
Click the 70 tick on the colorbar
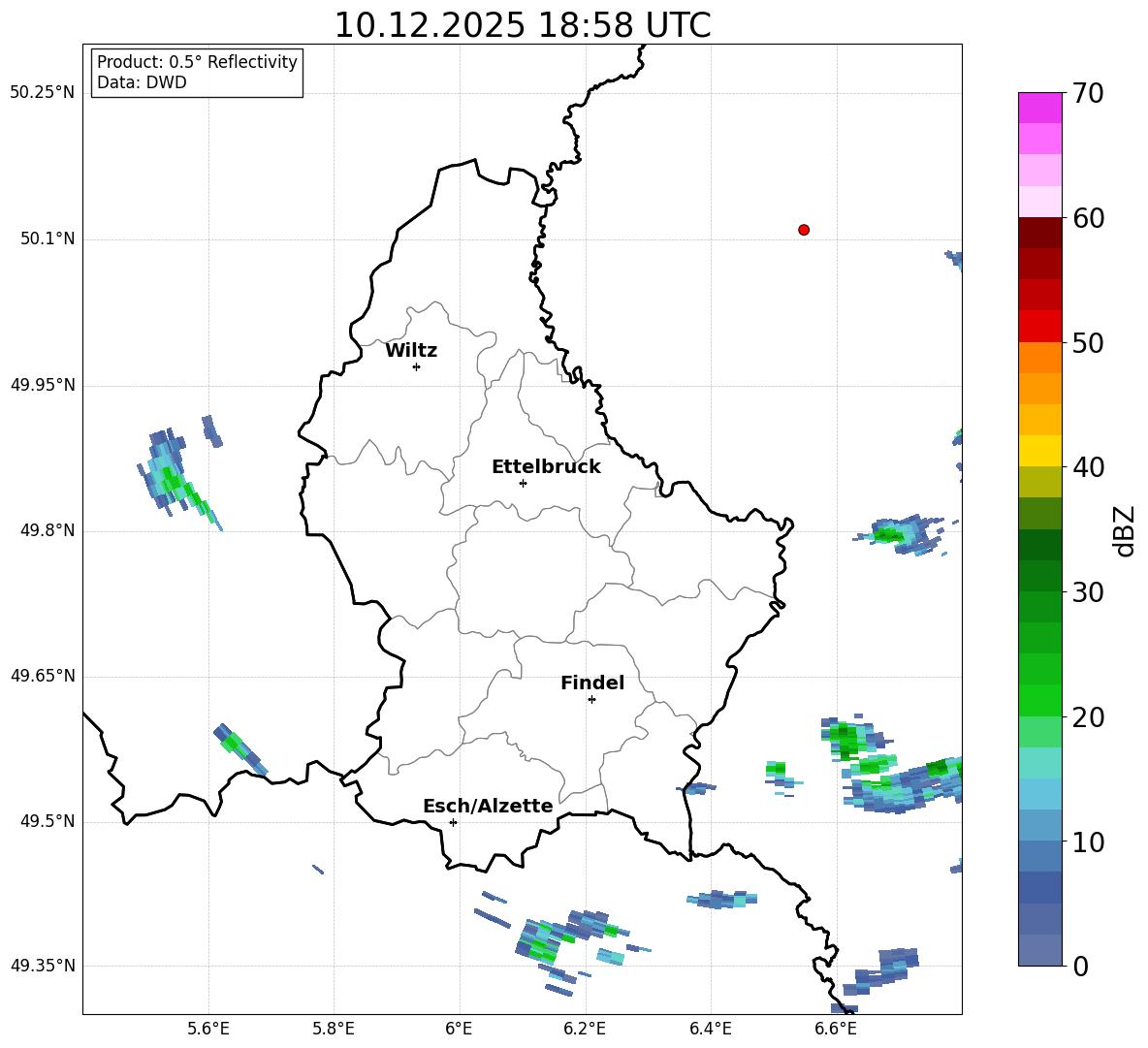tap(1088, 93)
